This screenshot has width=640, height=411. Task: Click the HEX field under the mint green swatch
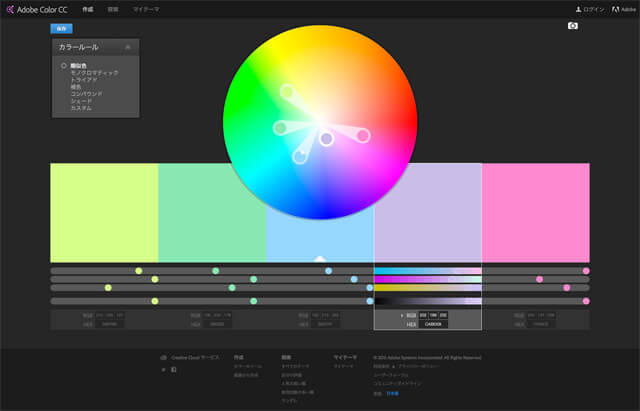(x=217, y=324)
